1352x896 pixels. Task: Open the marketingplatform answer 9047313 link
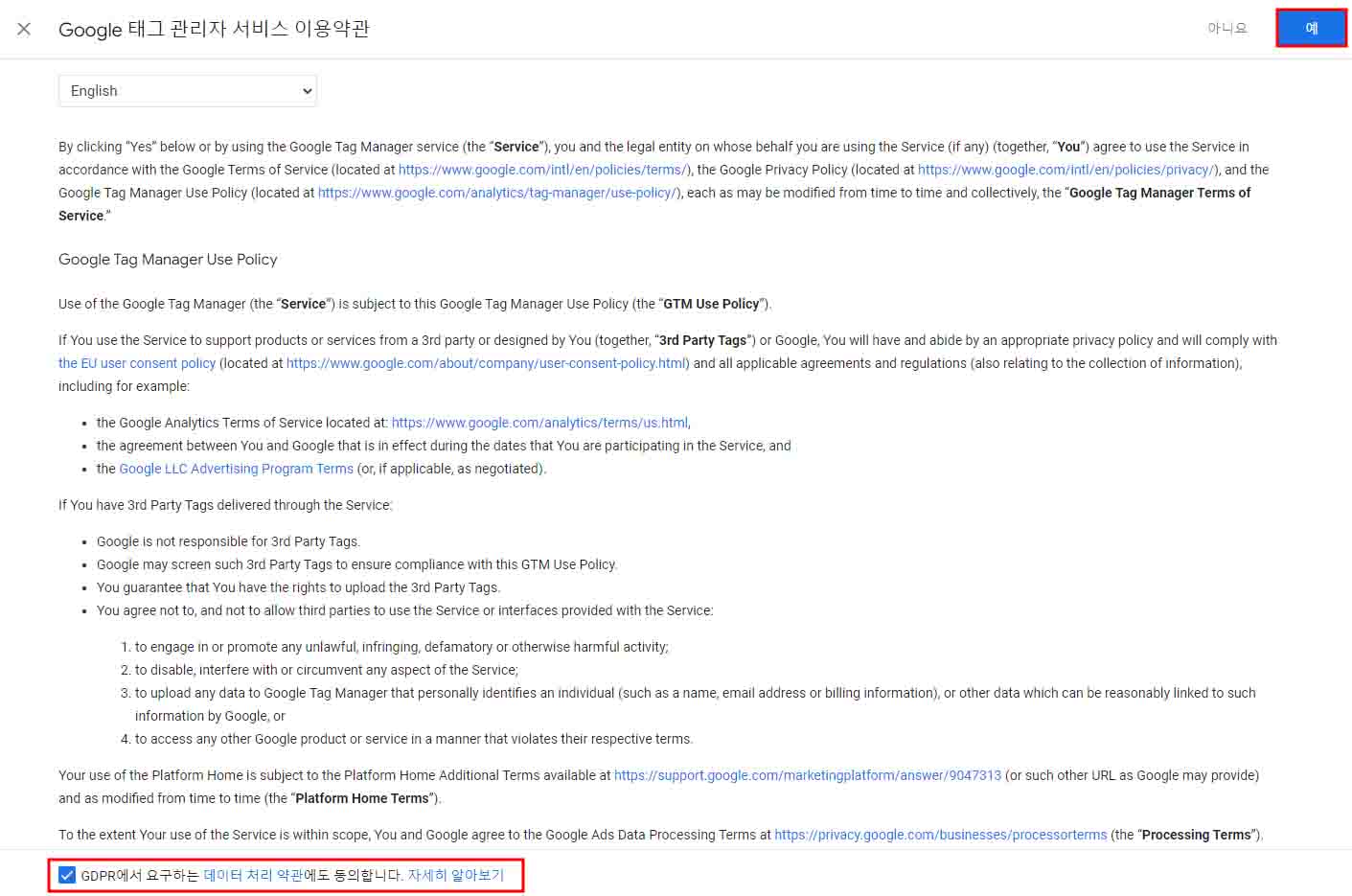click(808, 775)
